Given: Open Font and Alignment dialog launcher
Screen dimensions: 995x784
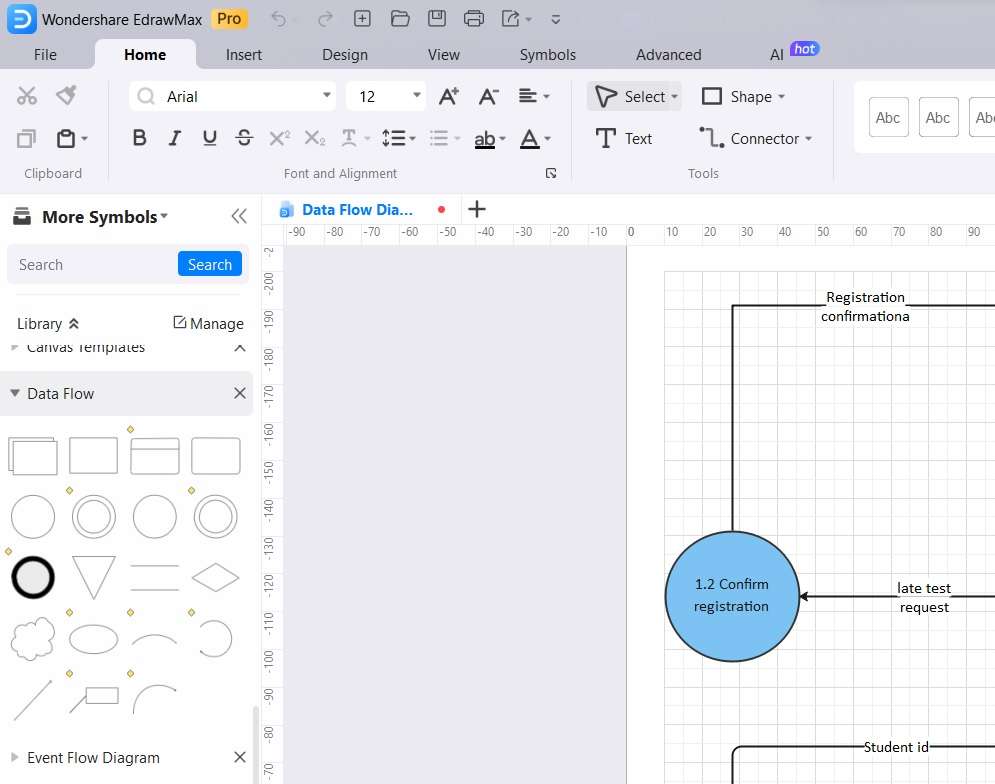Looking at the screenshot, I should pyautogui.click(x=551, y=173).
